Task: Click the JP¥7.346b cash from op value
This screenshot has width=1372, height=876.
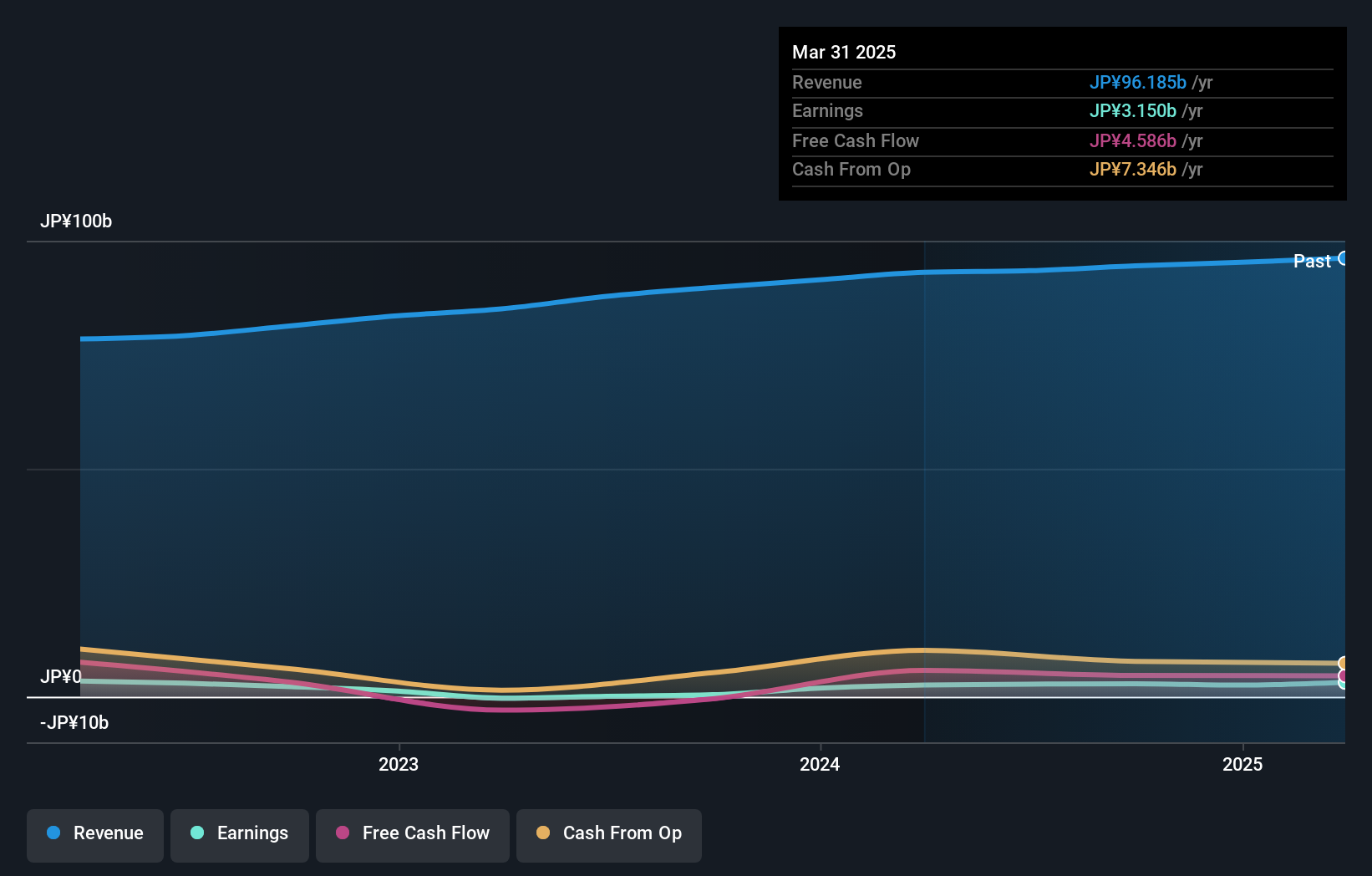Action: pos(1133,169)
